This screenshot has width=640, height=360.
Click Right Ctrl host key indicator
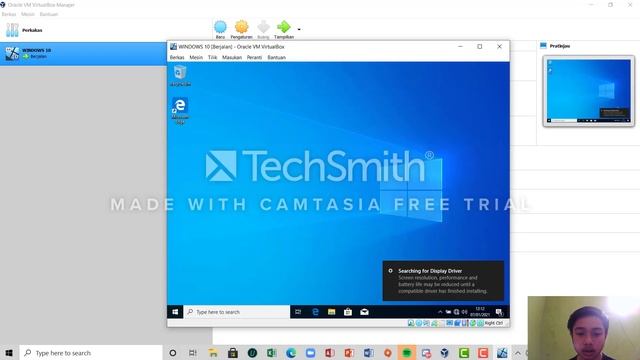(x=494, y=323)
